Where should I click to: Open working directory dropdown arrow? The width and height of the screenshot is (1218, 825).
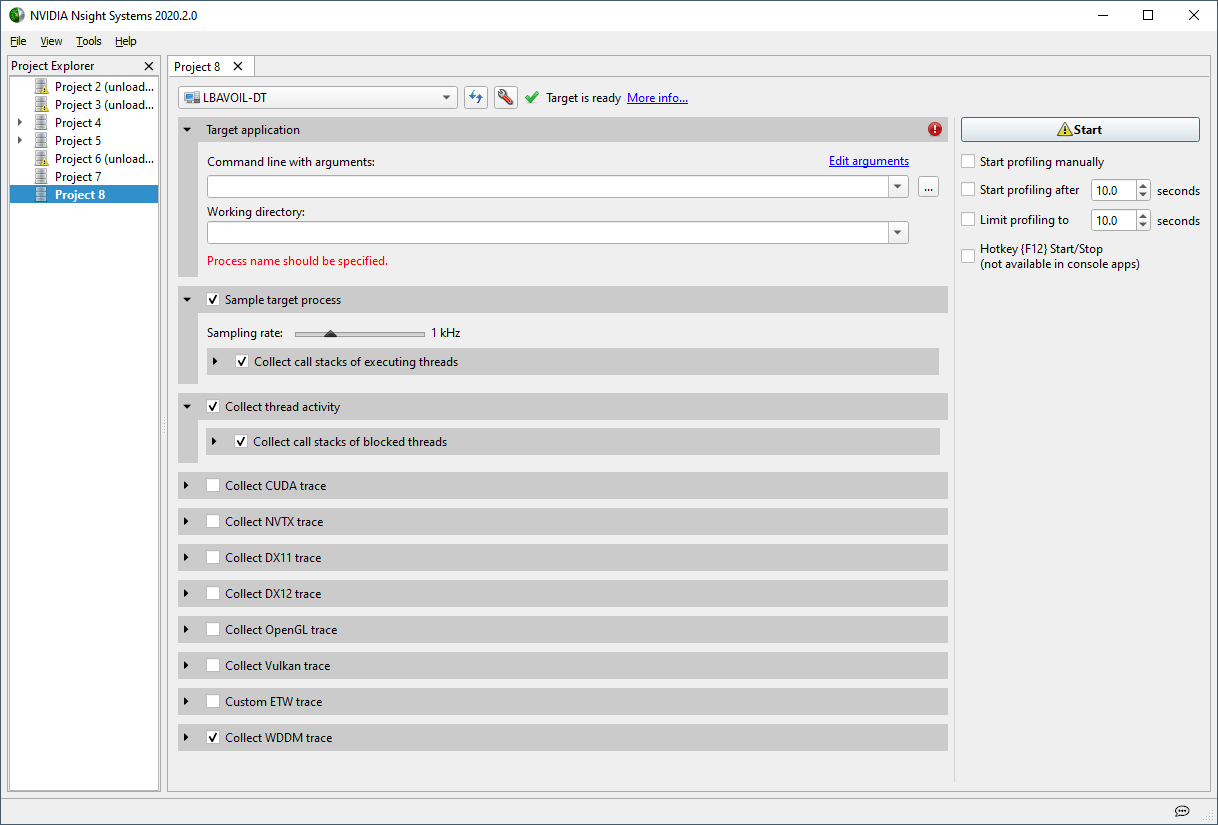click(x=898, y=233)
